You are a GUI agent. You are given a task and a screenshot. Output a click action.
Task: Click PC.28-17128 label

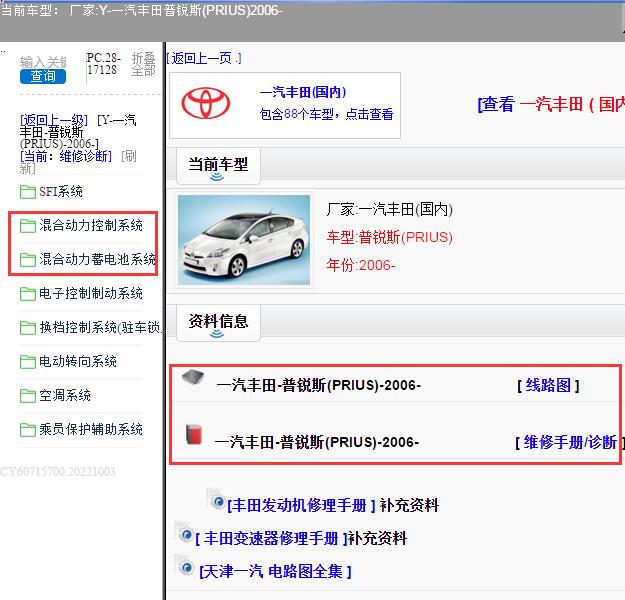103,64
